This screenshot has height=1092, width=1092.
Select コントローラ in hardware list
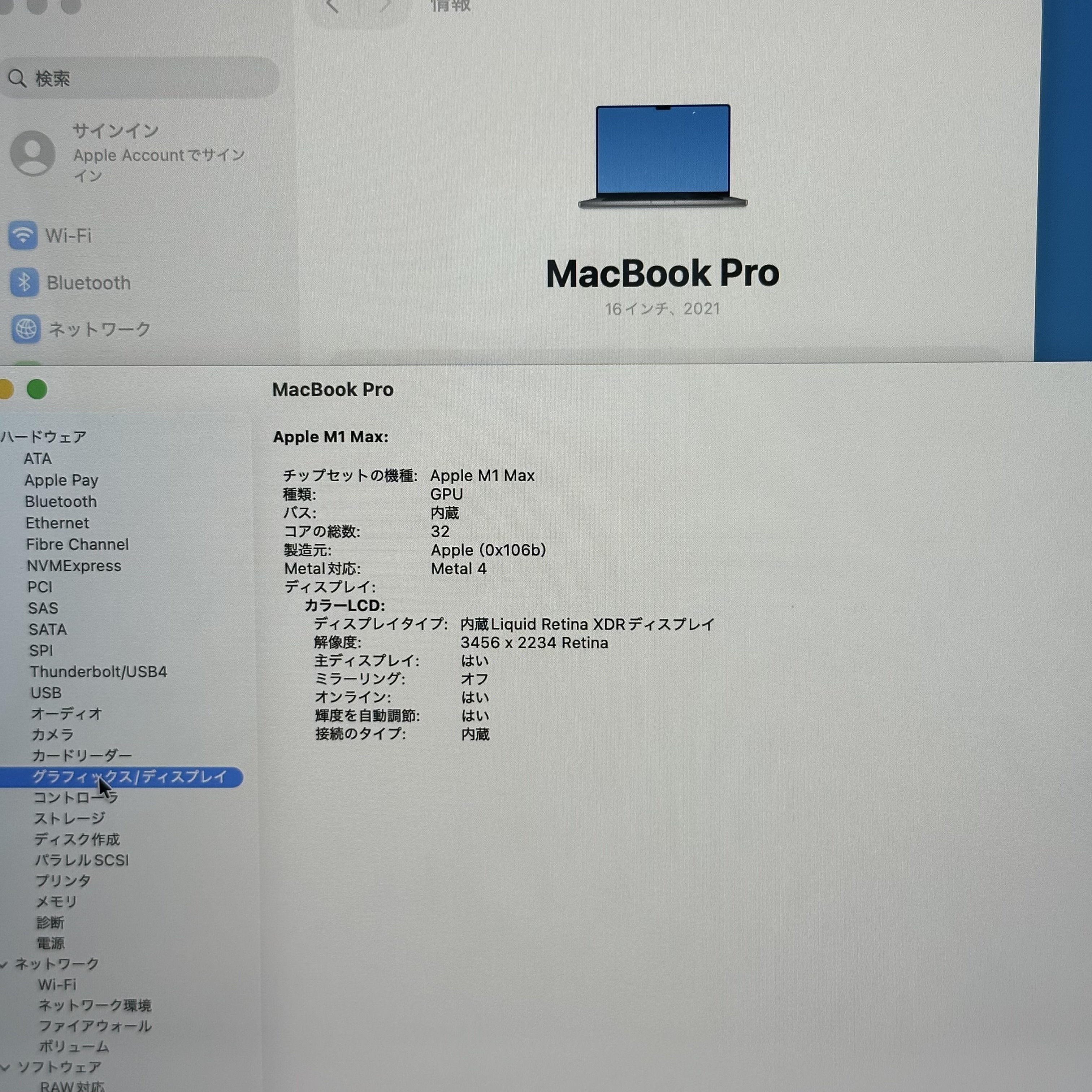[x=75, y=798]
